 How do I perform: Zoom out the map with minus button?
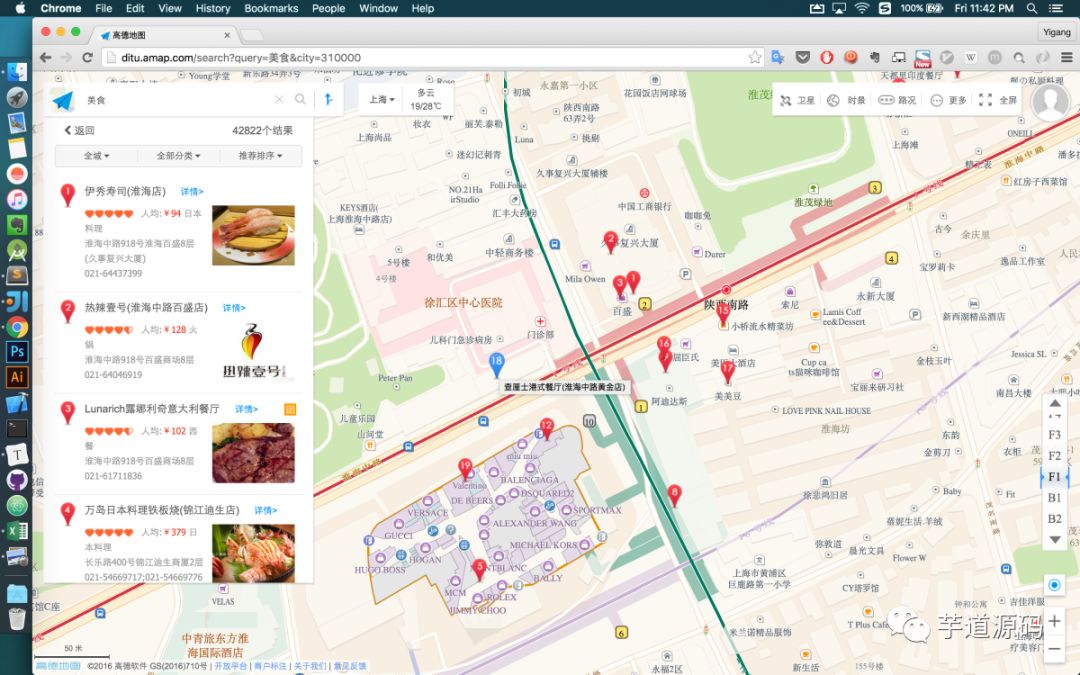[x=1055, y=649]
